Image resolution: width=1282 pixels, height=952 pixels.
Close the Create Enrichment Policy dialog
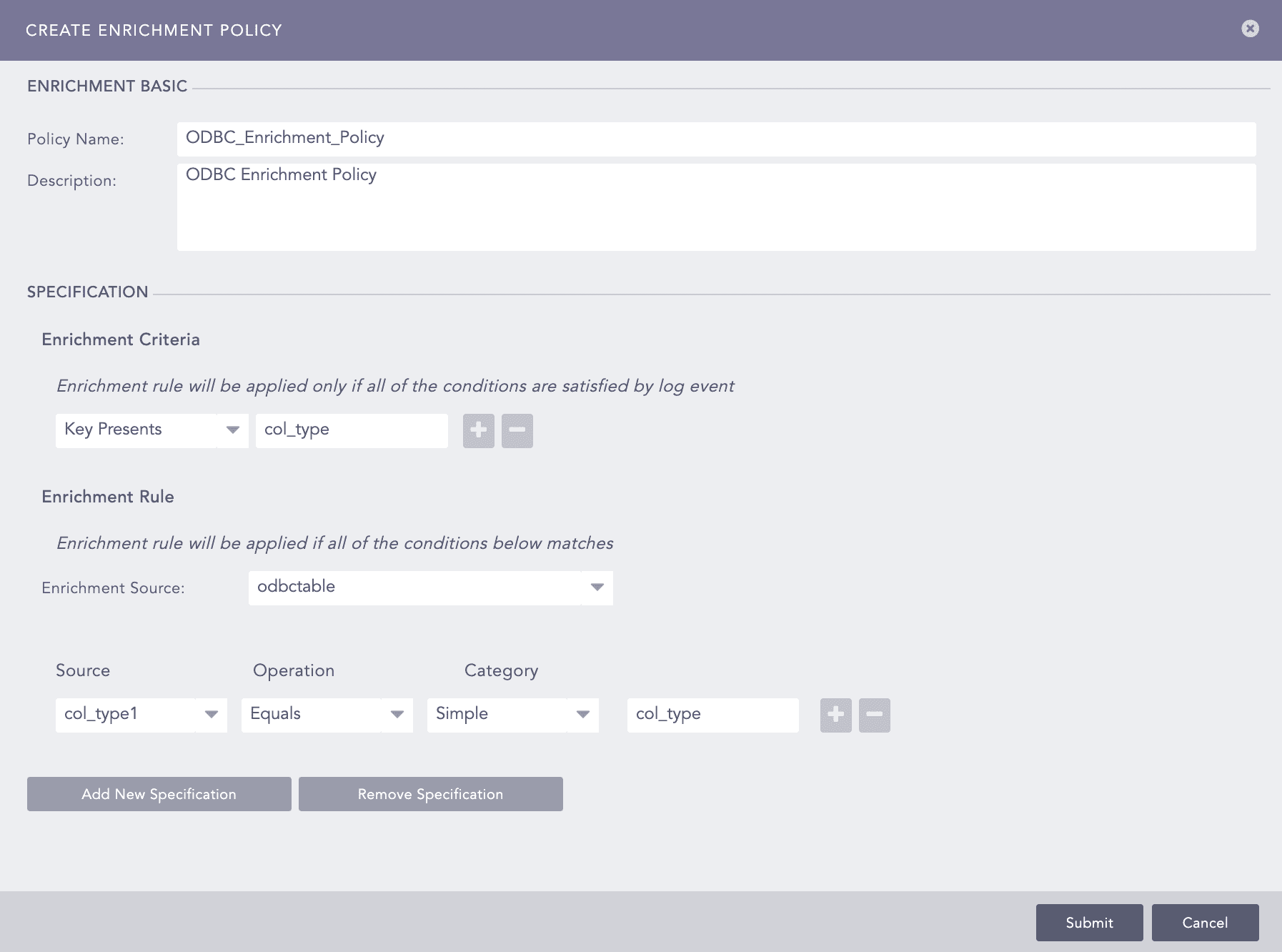1250,29
